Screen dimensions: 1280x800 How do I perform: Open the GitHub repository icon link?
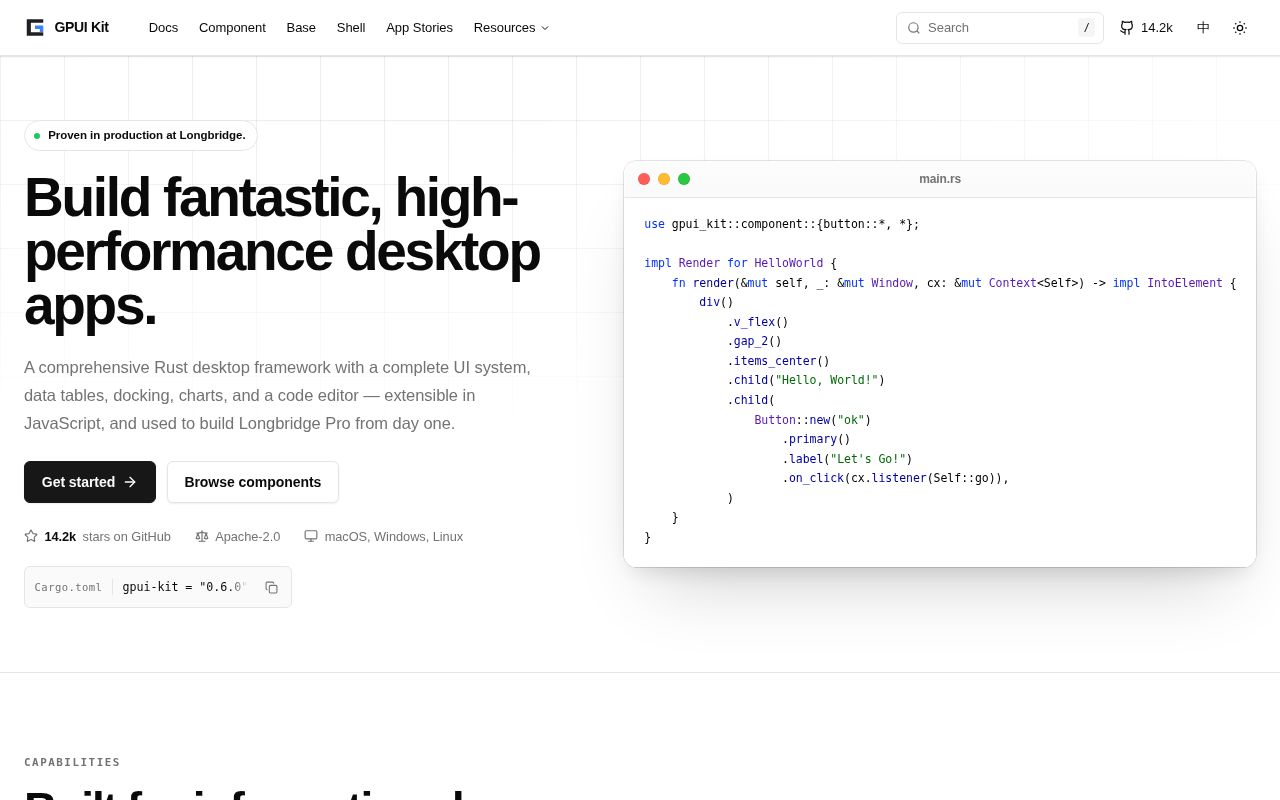pyautogui.click(x=1127, y=28)
